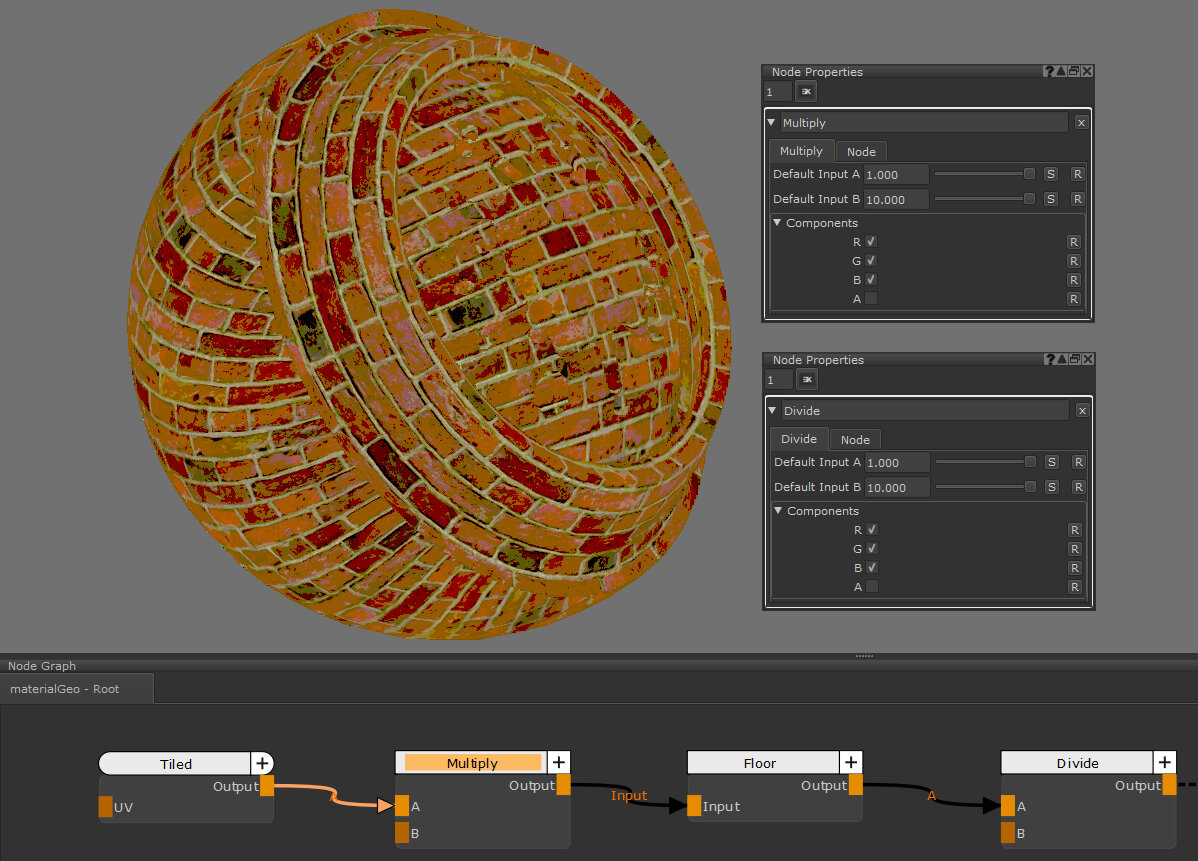
Task: Click the plus icon on the Floor node
Action: [x=851, y=763]
